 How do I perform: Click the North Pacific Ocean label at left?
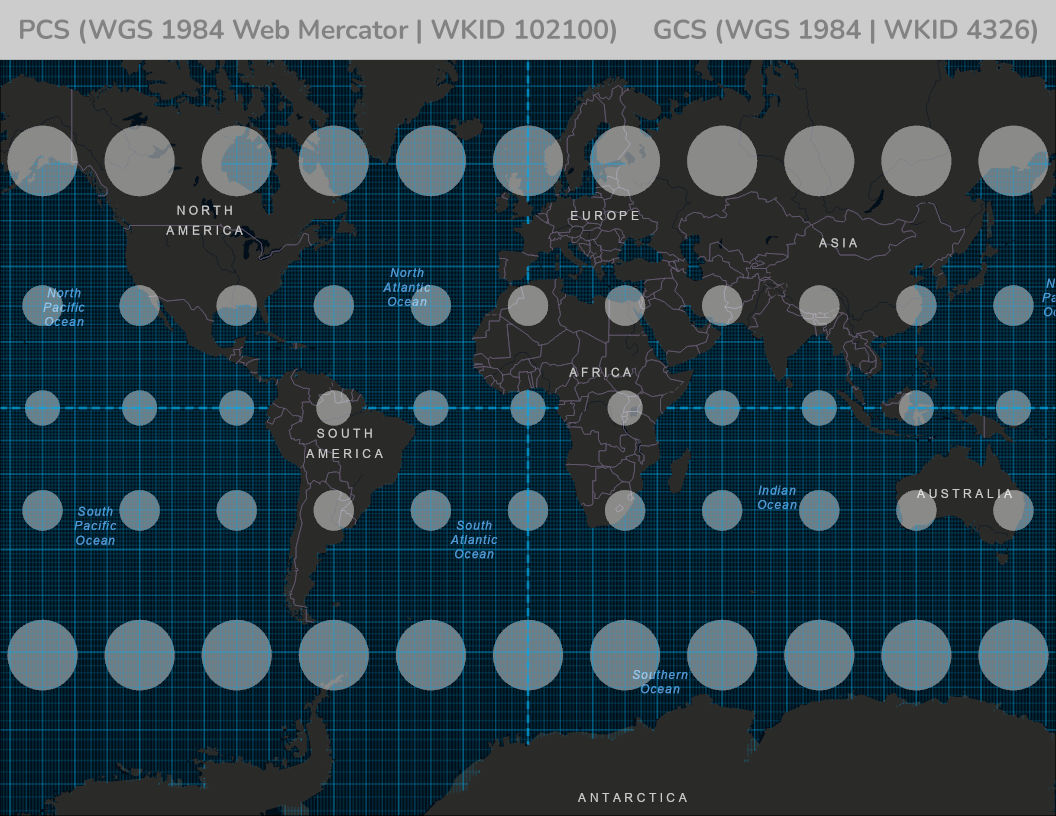tap(64, 307)
